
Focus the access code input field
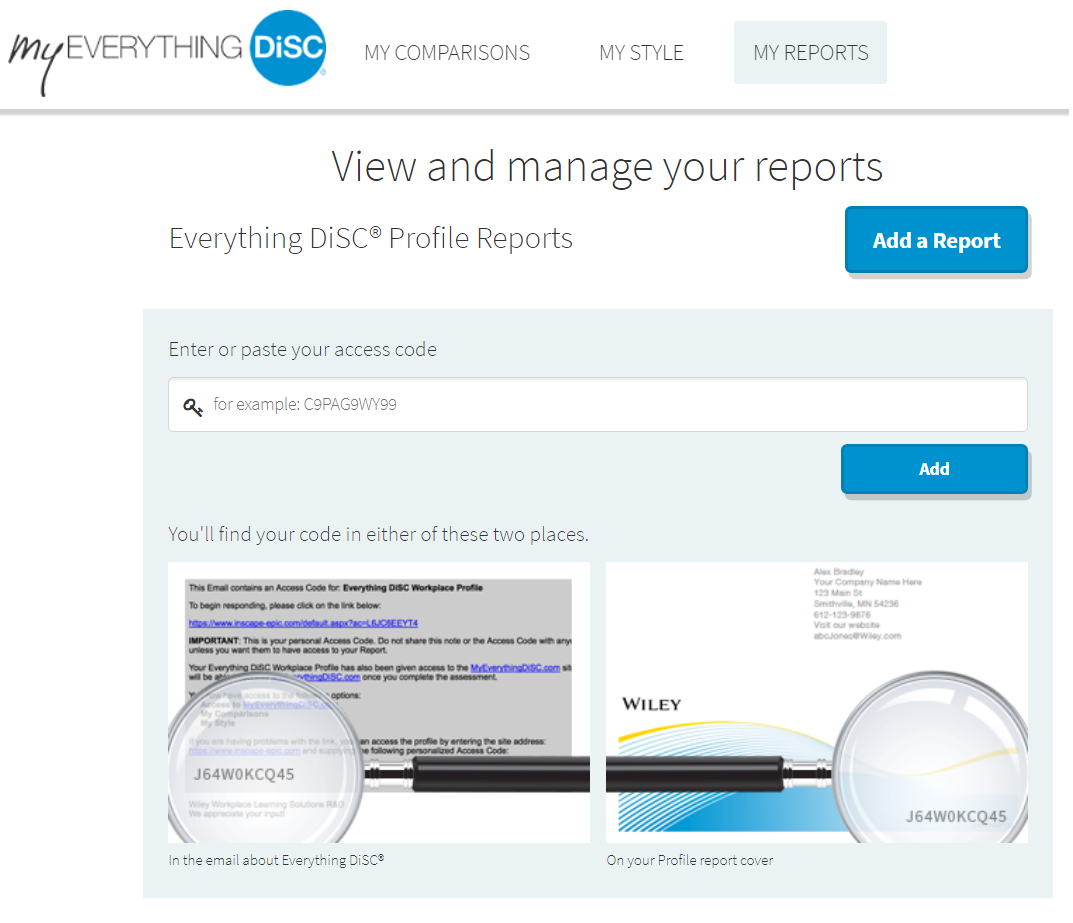pyautogui.click(x=597, y=404)
